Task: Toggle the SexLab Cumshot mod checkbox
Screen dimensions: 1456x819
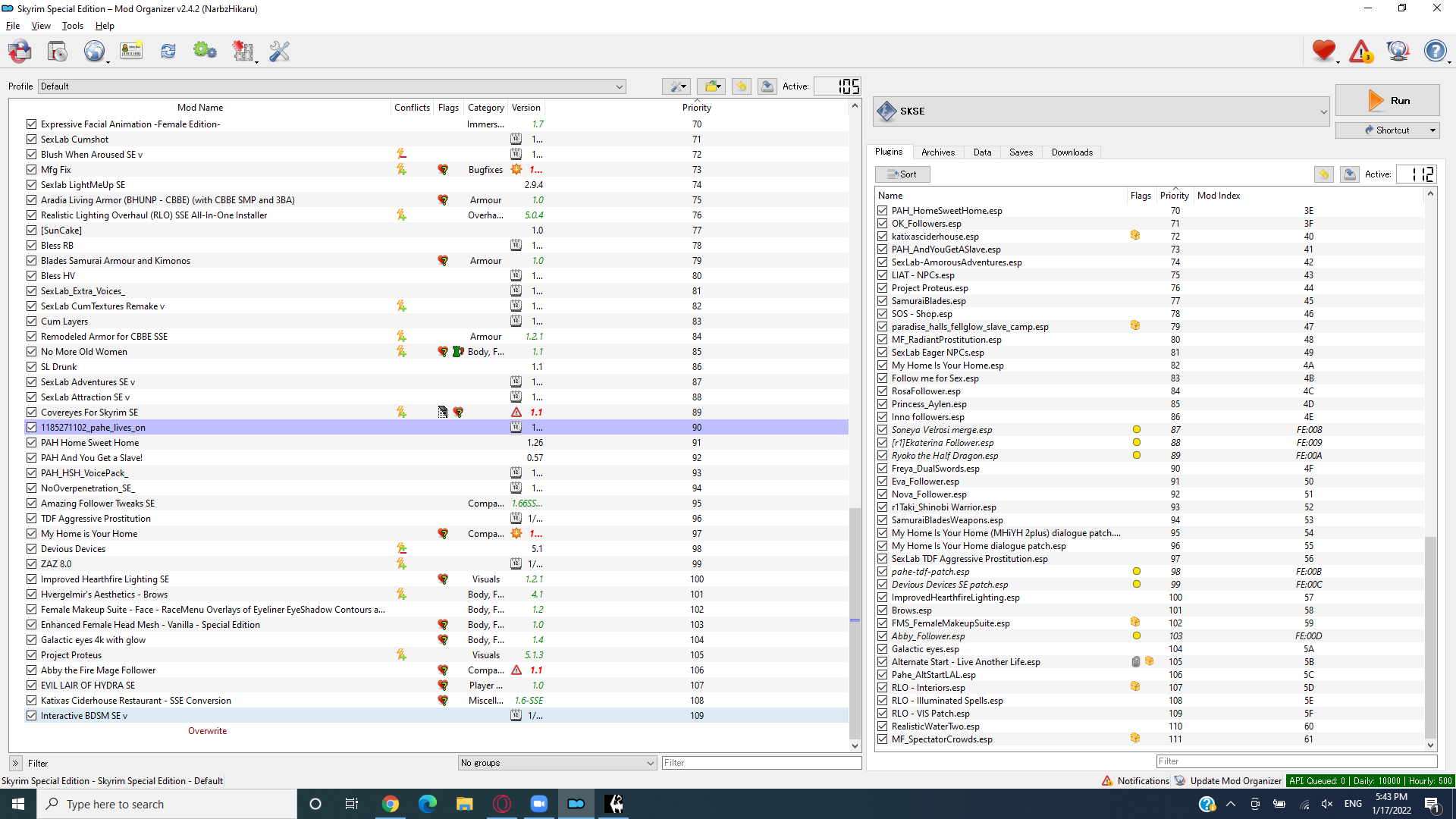Action: [31, 140]
